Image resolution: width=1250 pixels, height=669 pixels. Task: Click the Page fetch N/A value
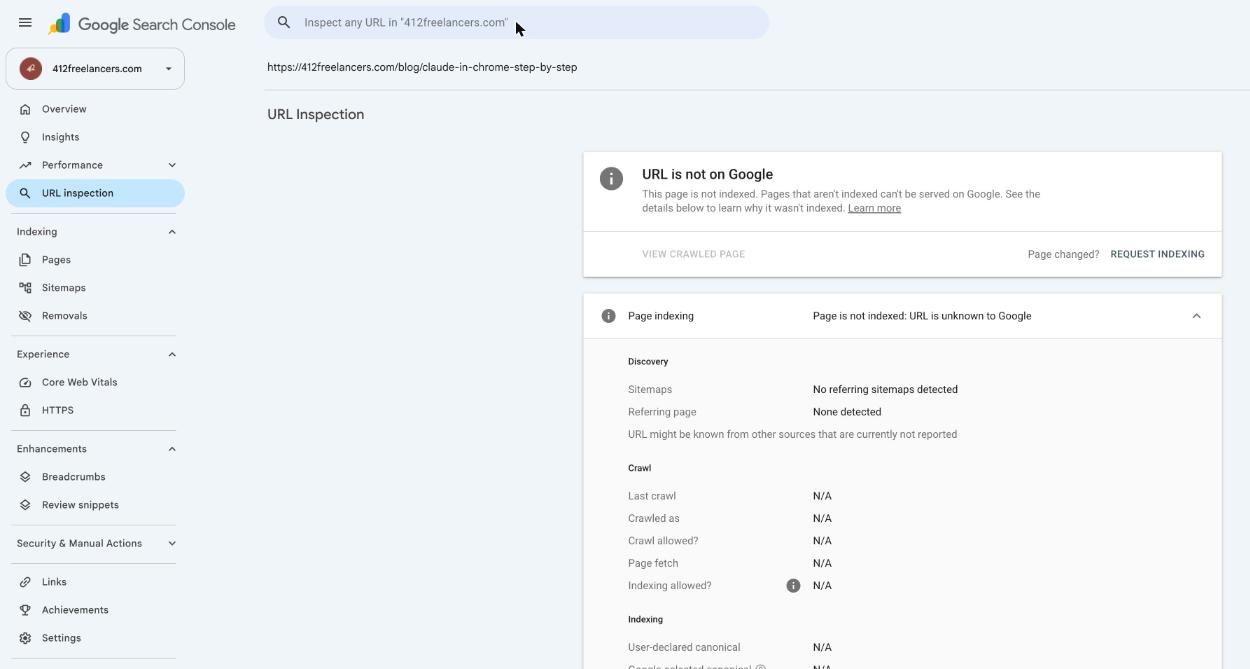coord(822,563)
